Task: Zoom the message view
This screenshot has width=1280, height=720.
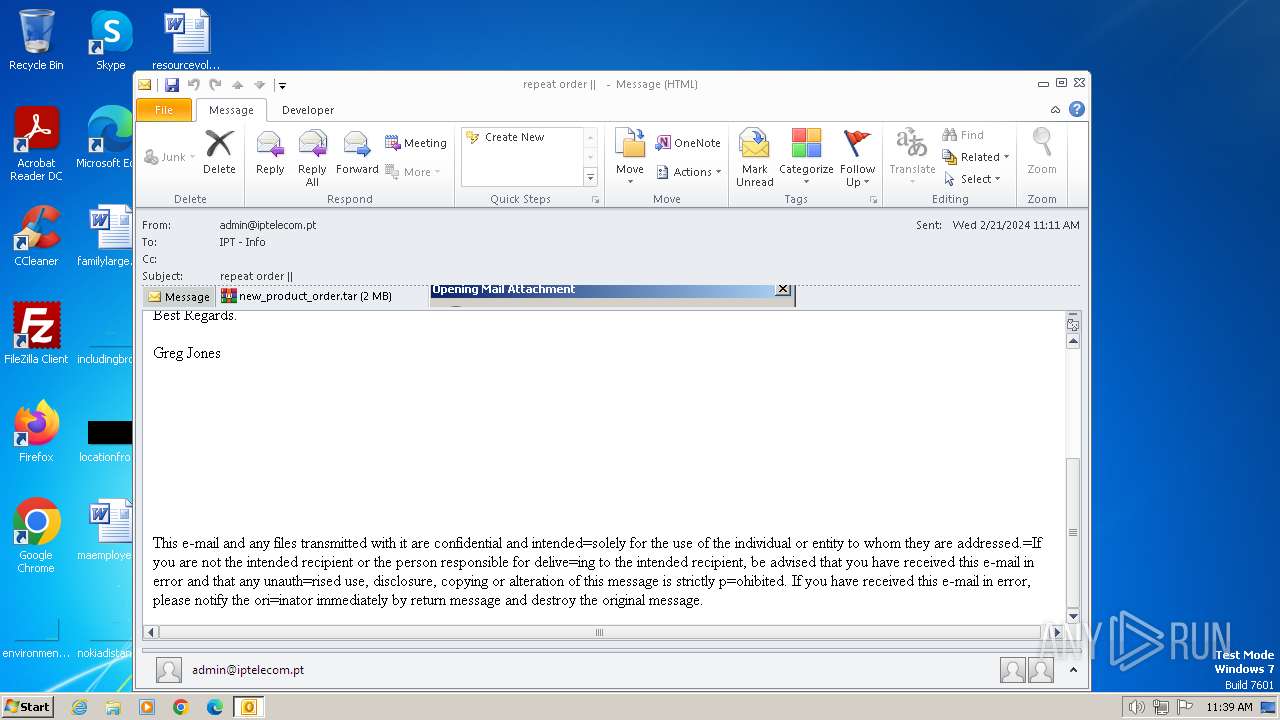Action: tap(1042, 153)
